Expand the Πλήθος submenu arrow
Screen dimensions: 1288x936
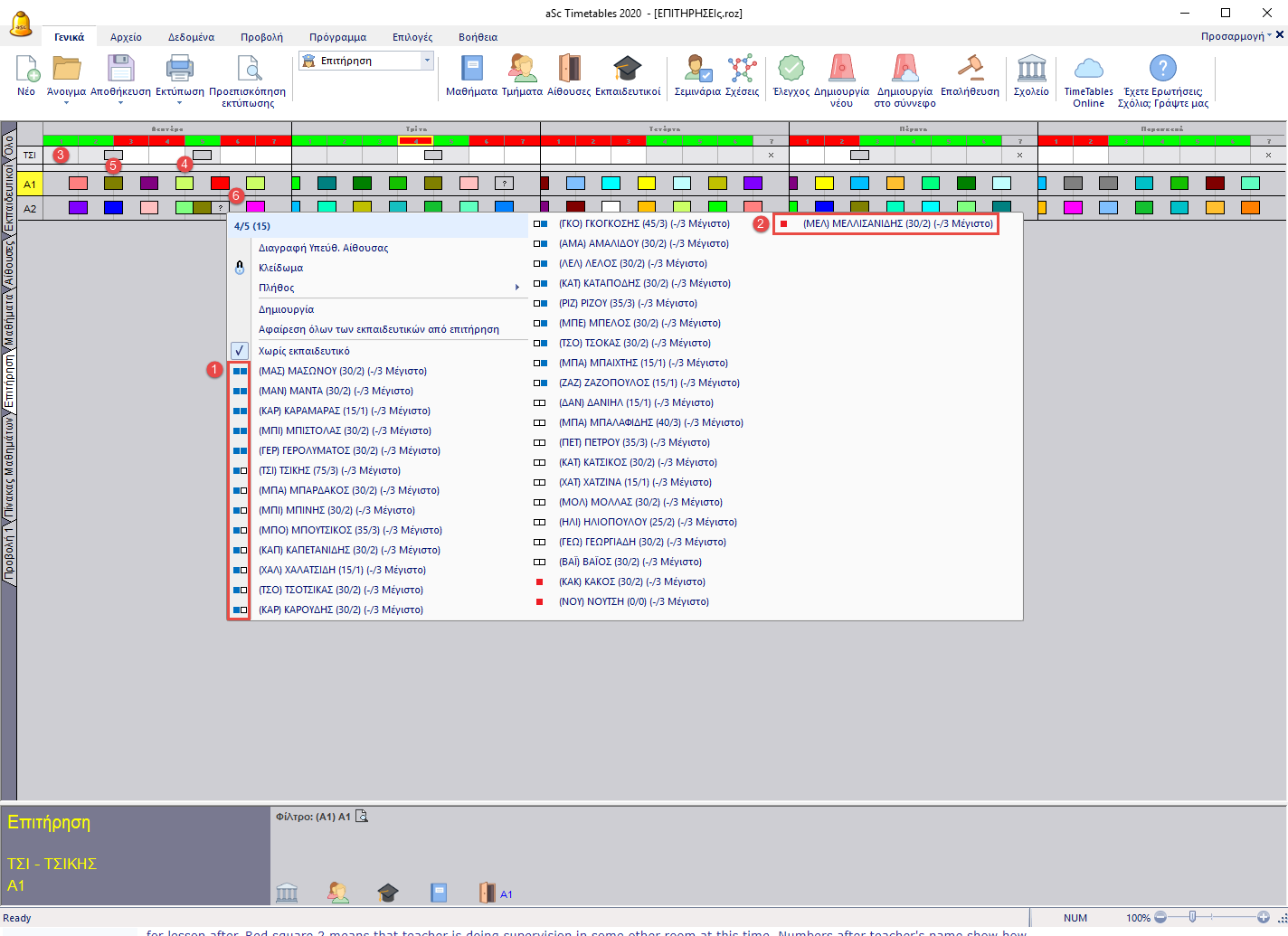coord(517,288)
